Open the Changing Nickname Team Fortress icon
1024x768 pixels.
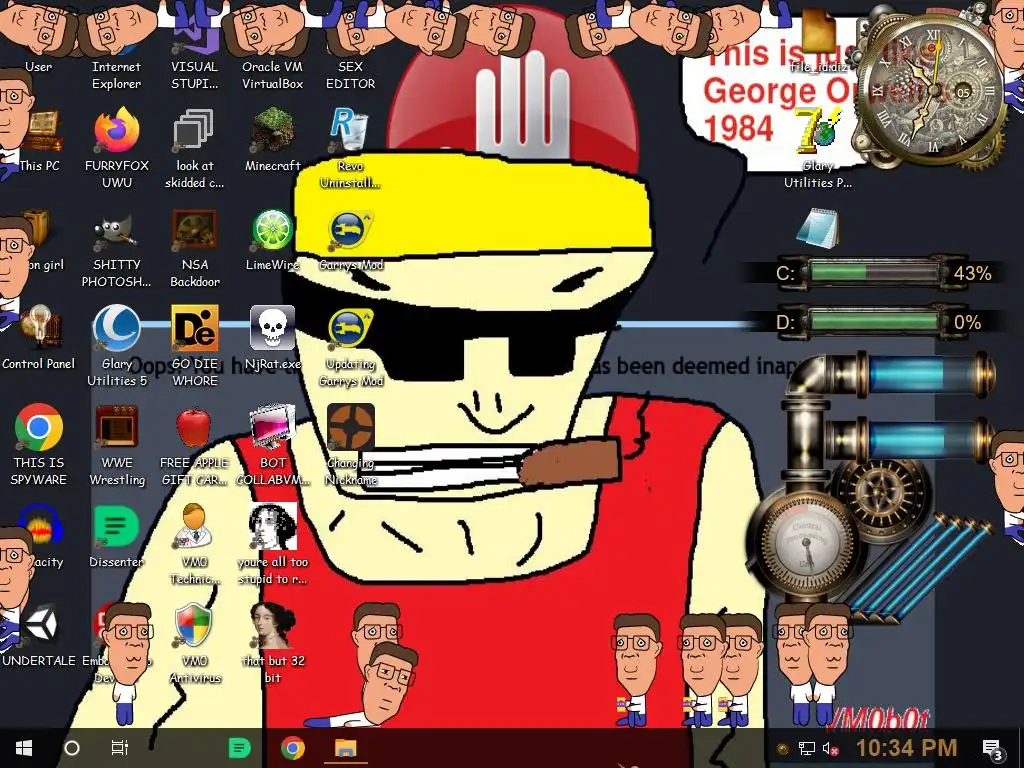(x=351, y=427)
